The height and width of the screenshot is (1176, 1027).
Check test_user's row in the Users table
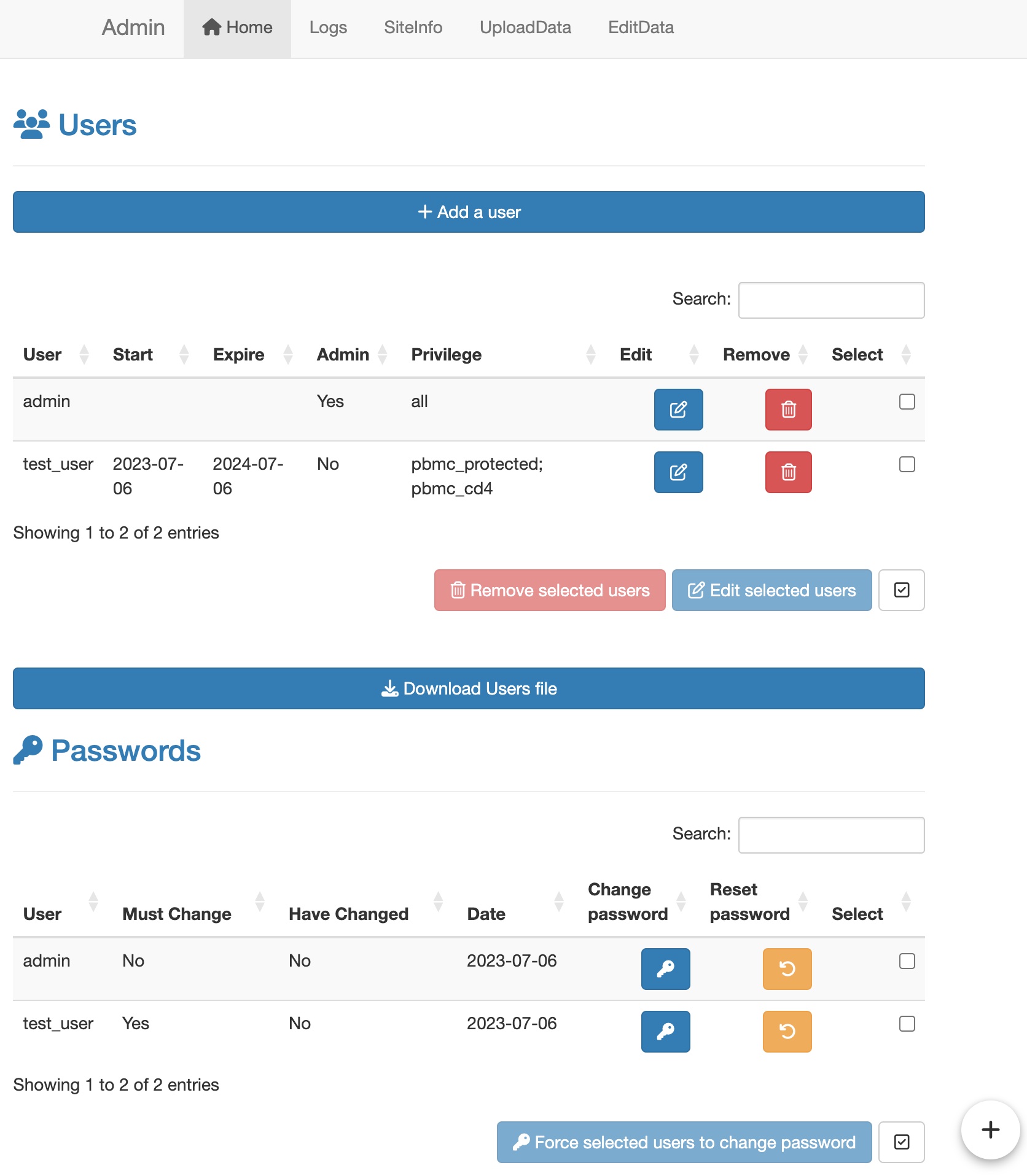coord(907,464)
